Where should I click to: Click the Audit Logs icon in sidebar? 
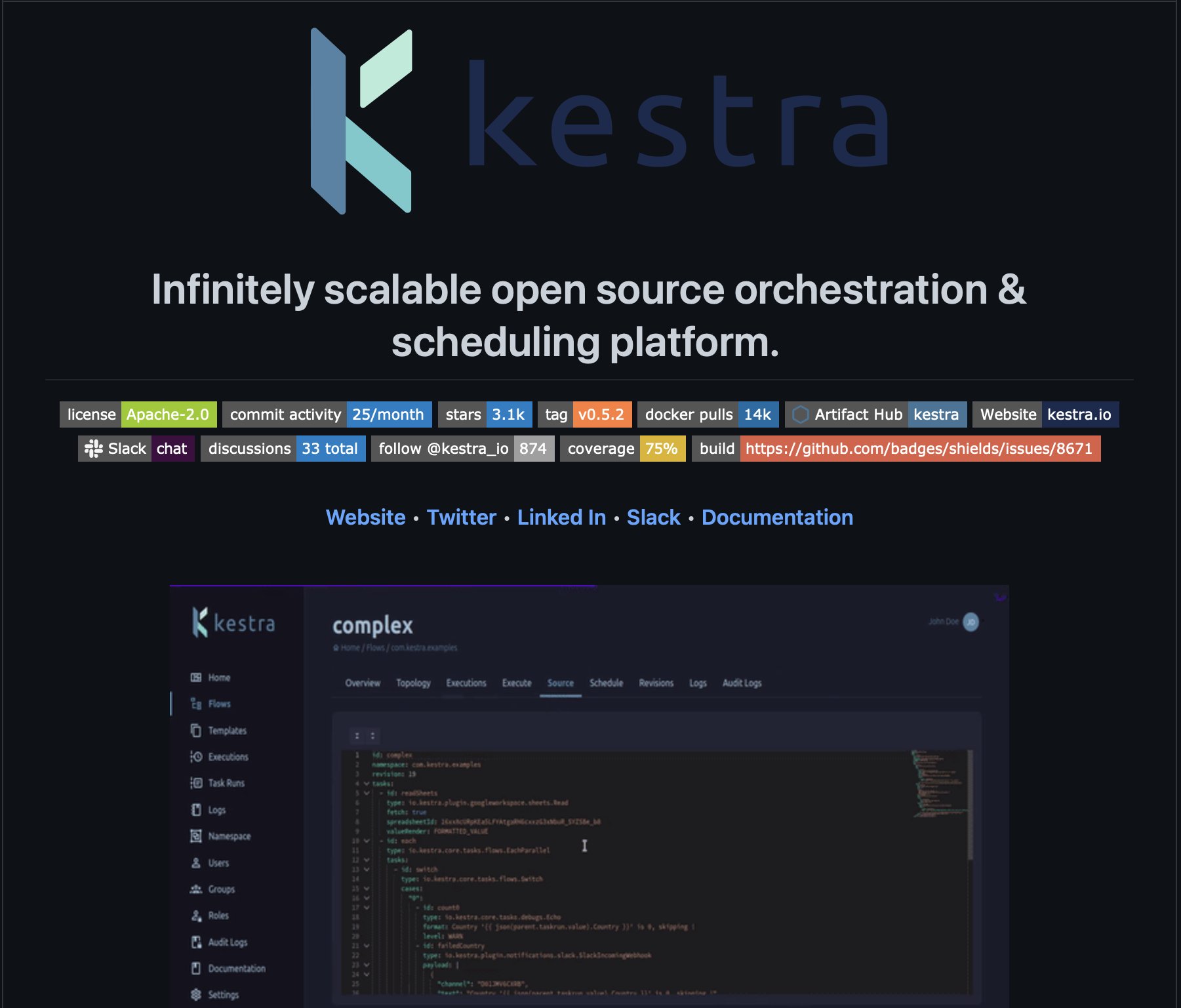195,942
